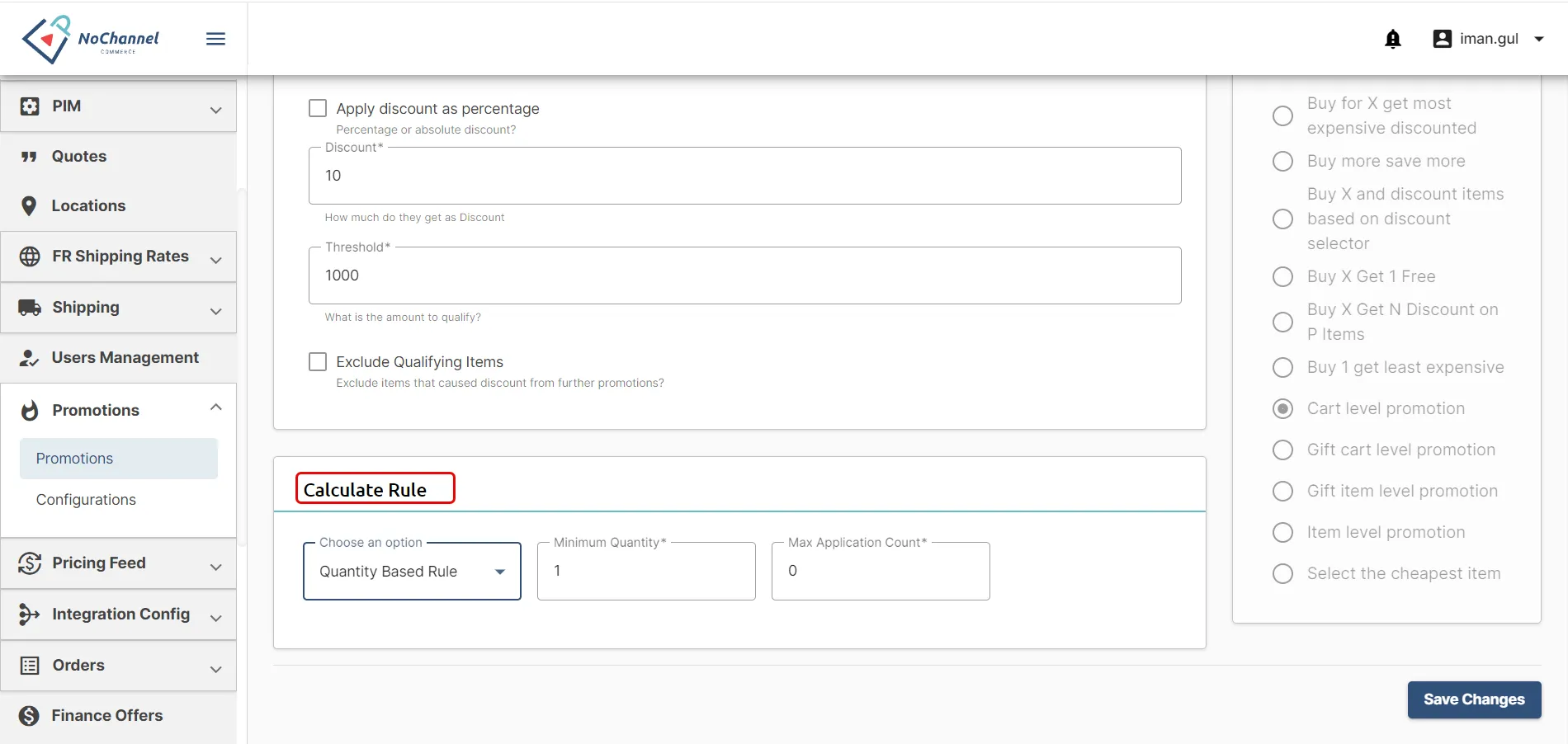This screenshot has width=1568, height=744.
Task: Open the notifications bell
Action: tap(1392, 39)
